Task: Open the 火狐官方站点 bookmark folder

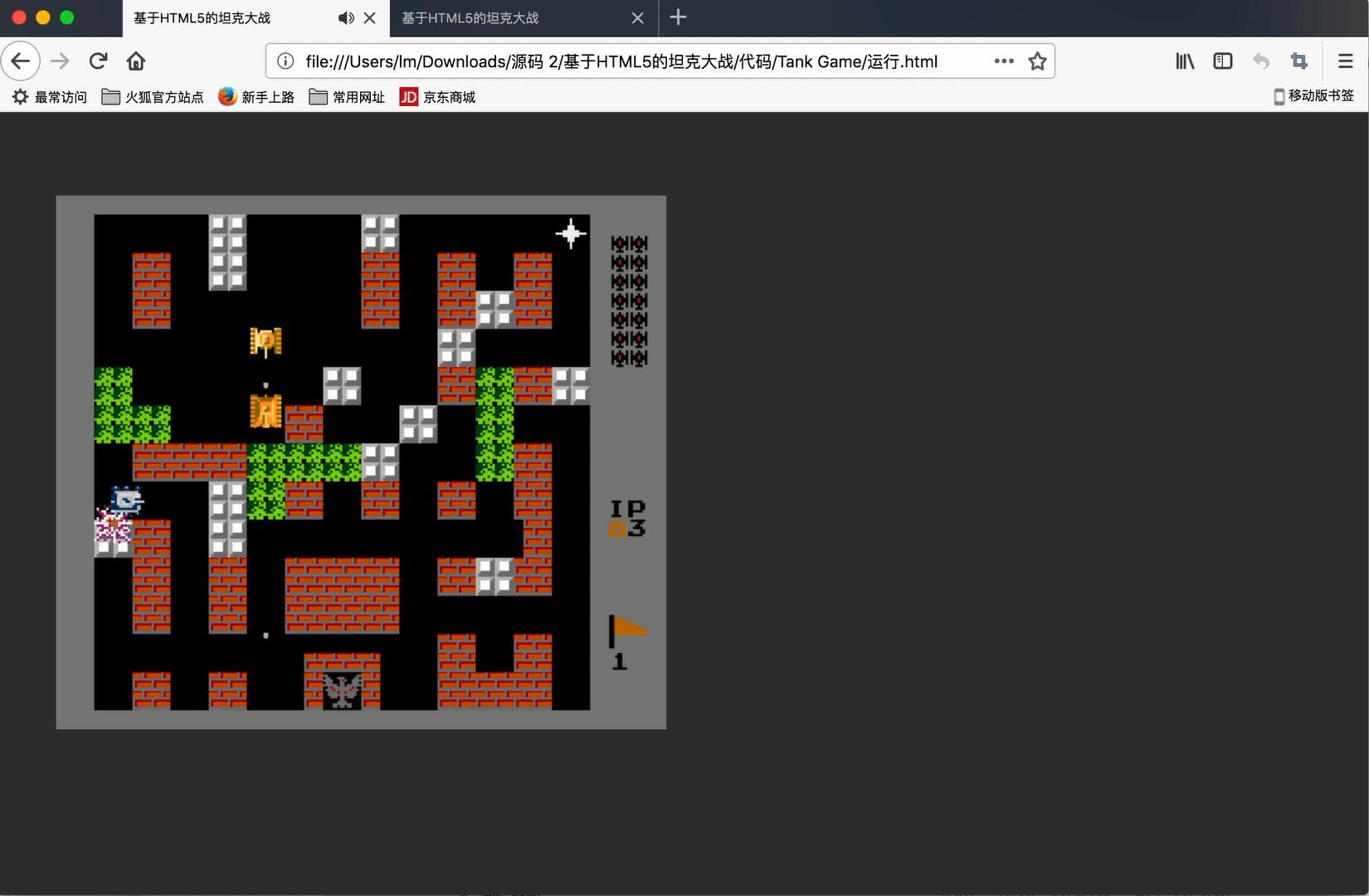Action: point(153,97)
